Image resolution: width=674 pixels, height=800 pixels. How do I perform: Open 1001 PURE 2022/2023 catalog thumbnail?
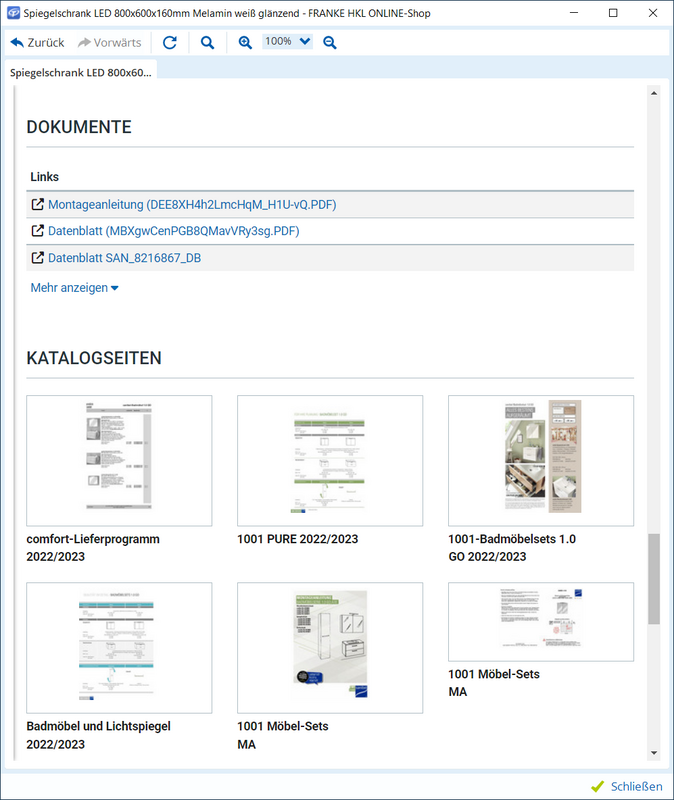click(x=329, y=460)
